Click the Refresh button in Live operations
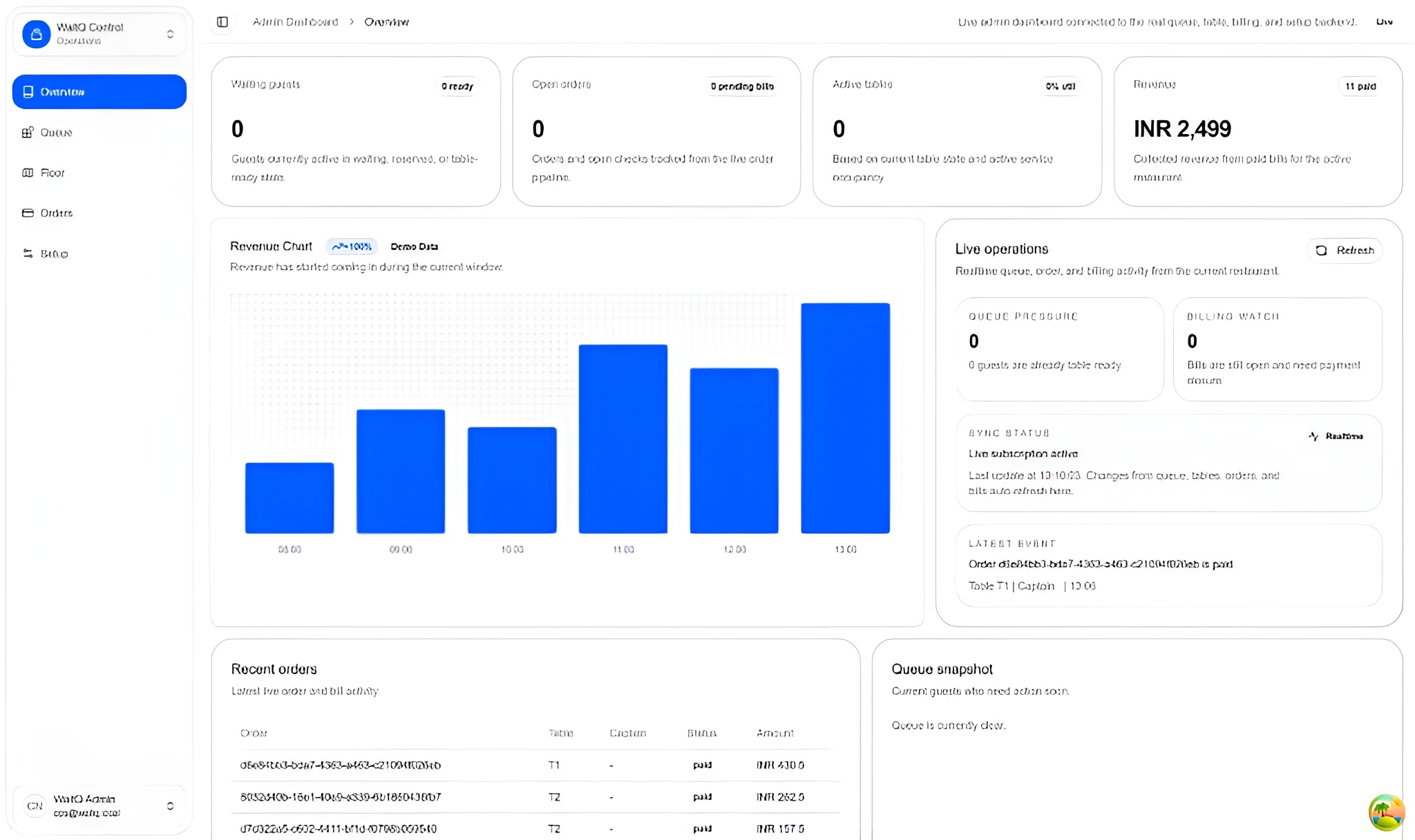This screenshot has height=840, width=1415. [1345, 250]
